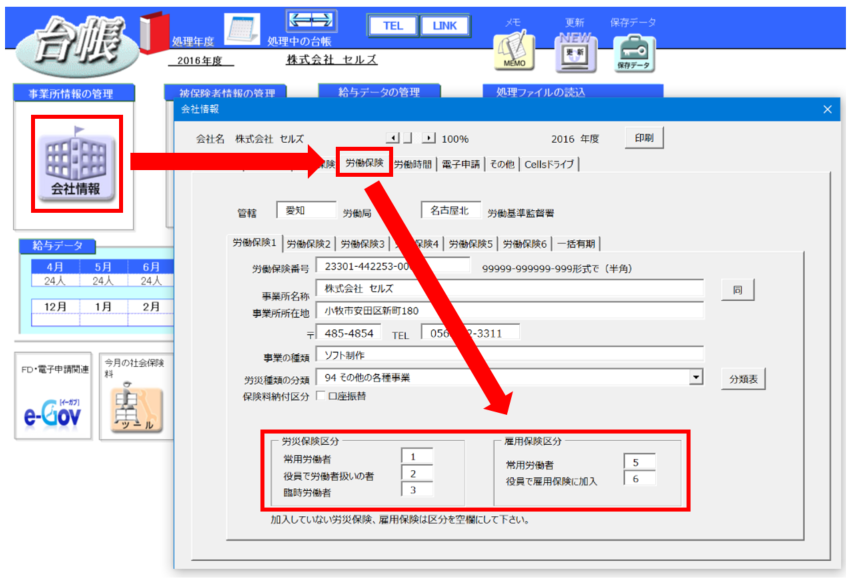This screenshot has height=583, width=854.
Task: Select the 労働保険3 sub-tab
Action: click(363, 244)
